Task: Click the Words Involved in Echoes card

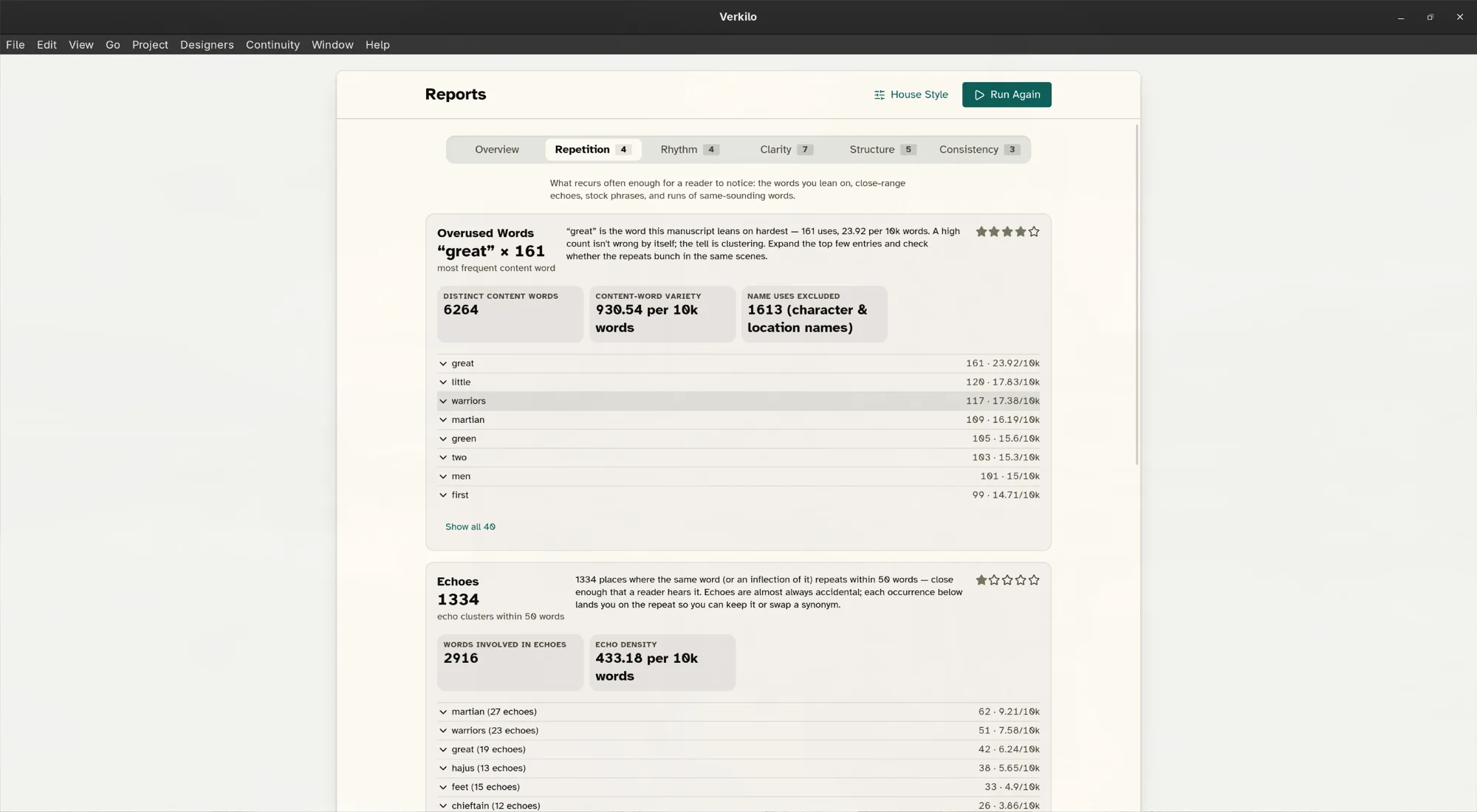Action: click(510, 662)
